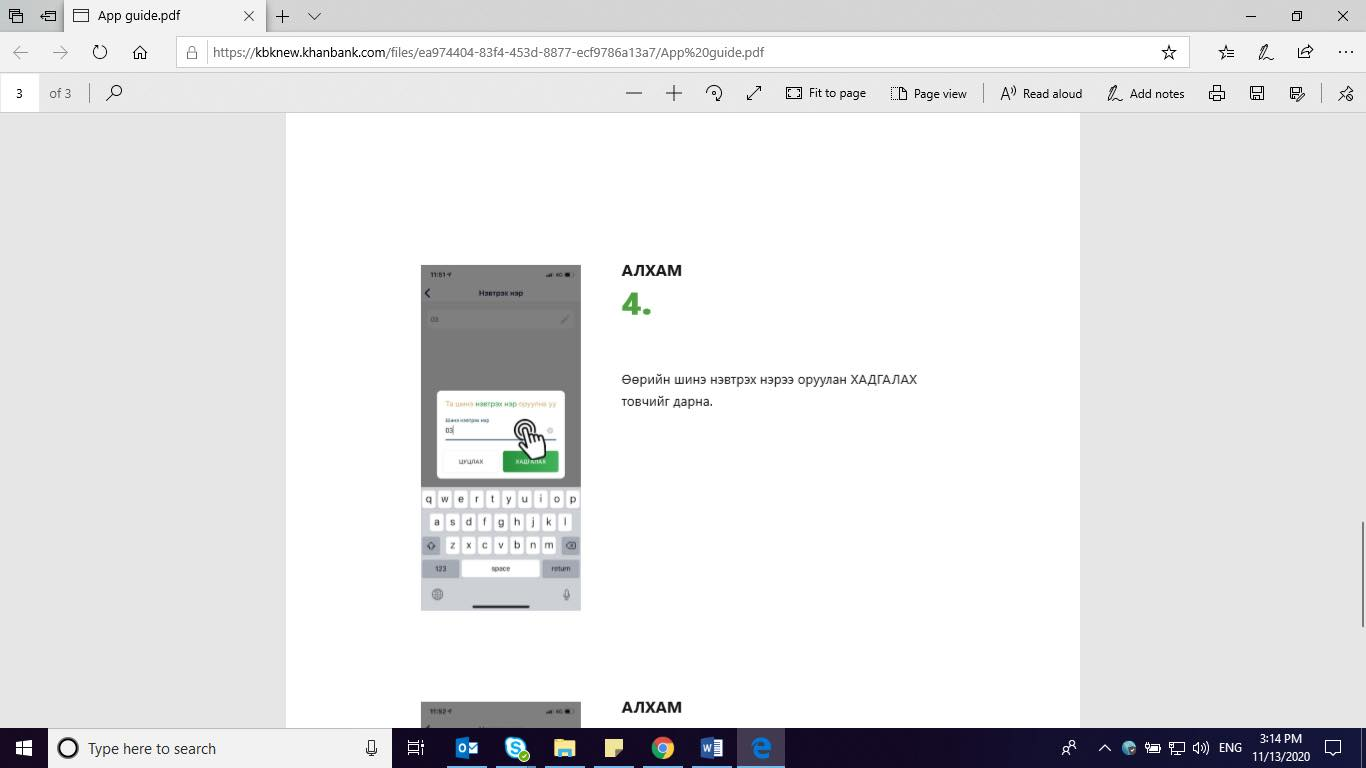This screenshot has width=1366, height=768.
Task: Start Read aloud for the document
Action: click(x=1041, y=93)
